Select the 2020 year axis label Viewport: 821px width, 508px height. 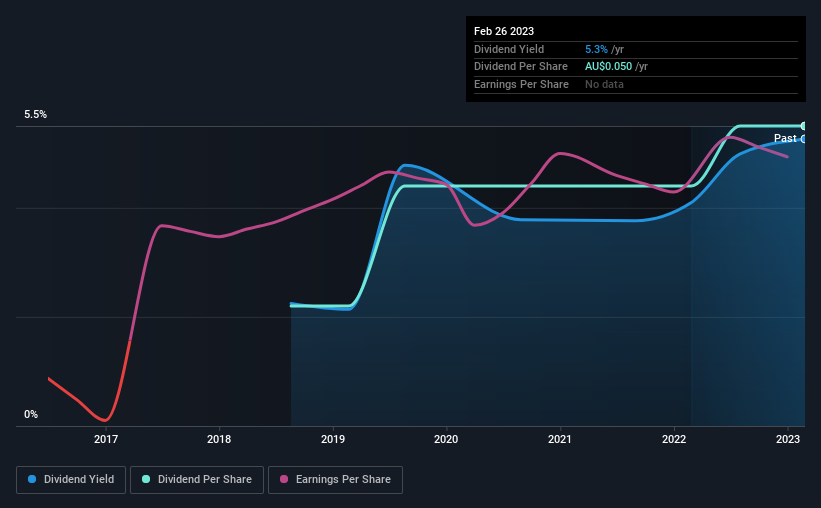447,439
